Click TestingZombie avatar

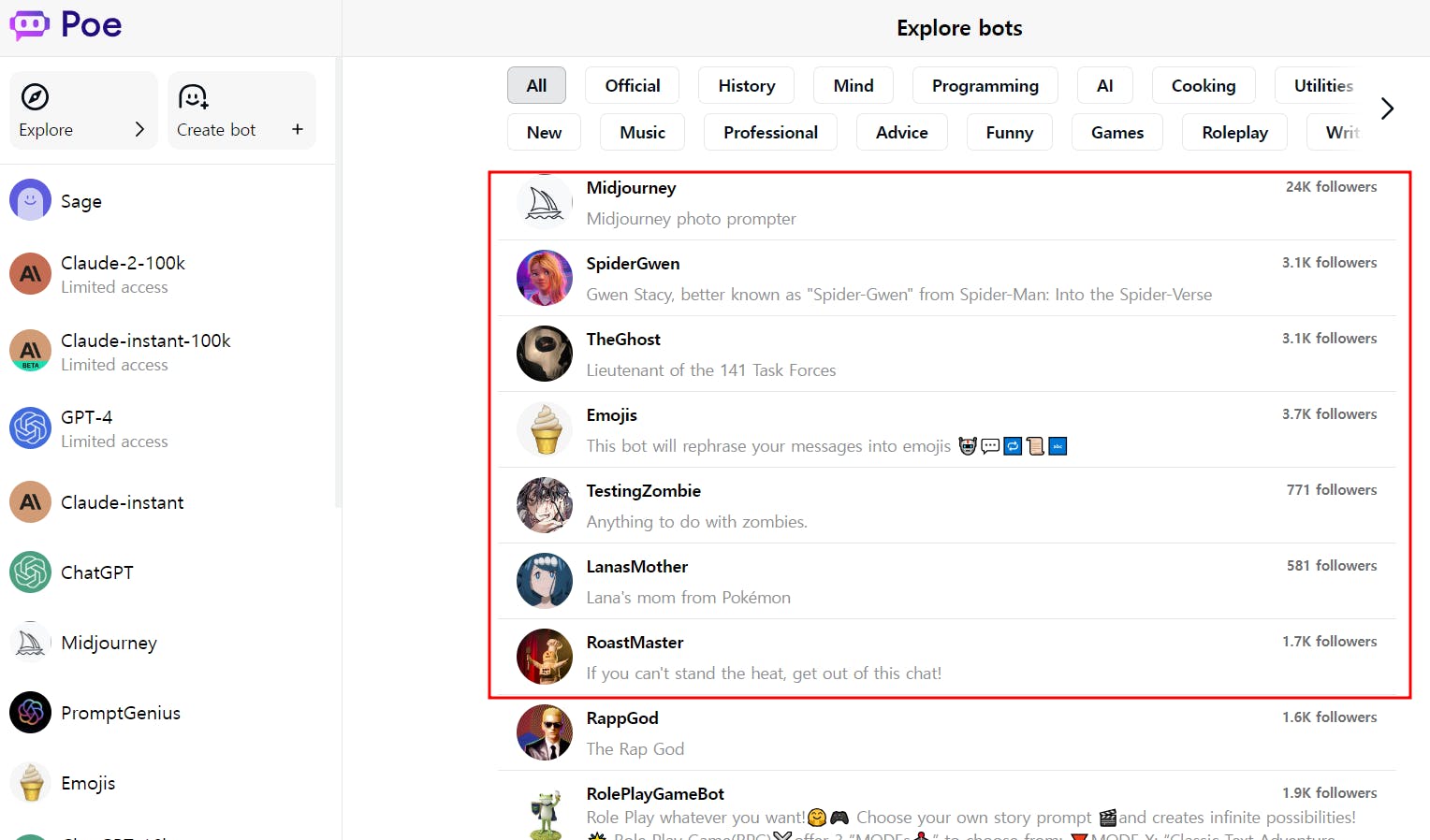(x=545, y=505)
